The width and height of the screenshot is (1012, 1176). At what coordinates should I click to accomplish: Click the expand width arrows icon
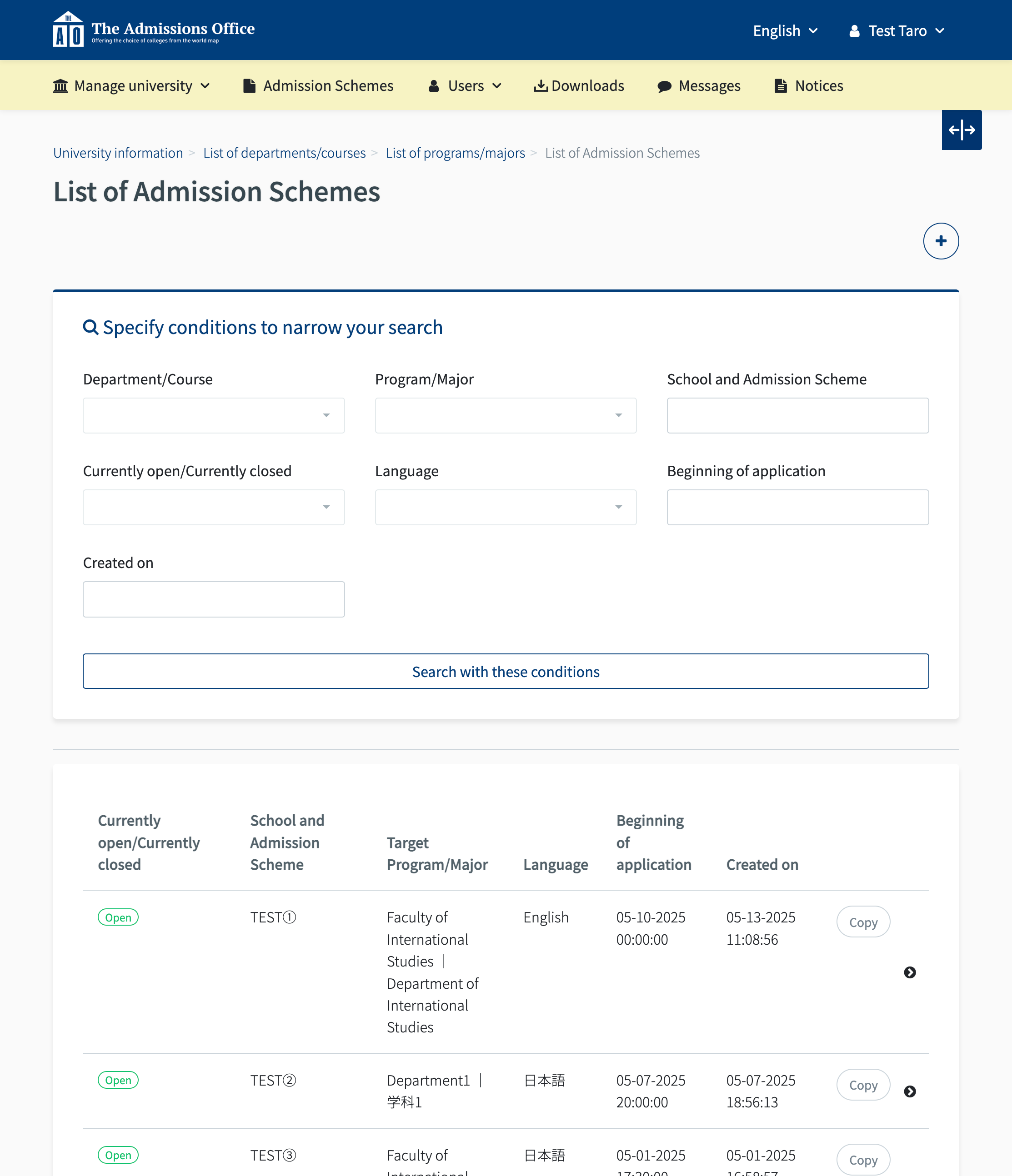pos(961,130)
